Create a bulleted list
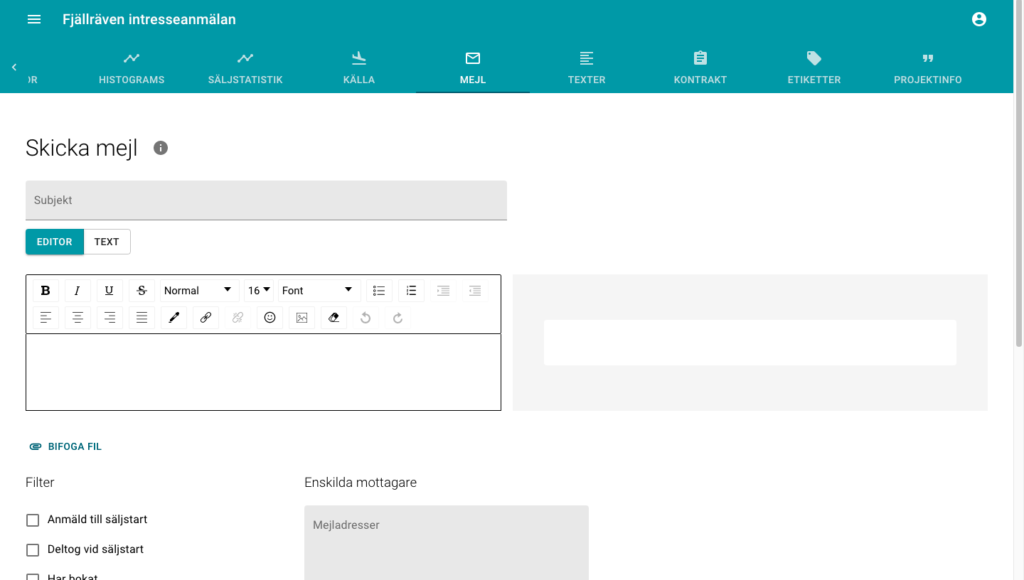The height and width of the screenshot is (580, 1024). click(378, 290)
